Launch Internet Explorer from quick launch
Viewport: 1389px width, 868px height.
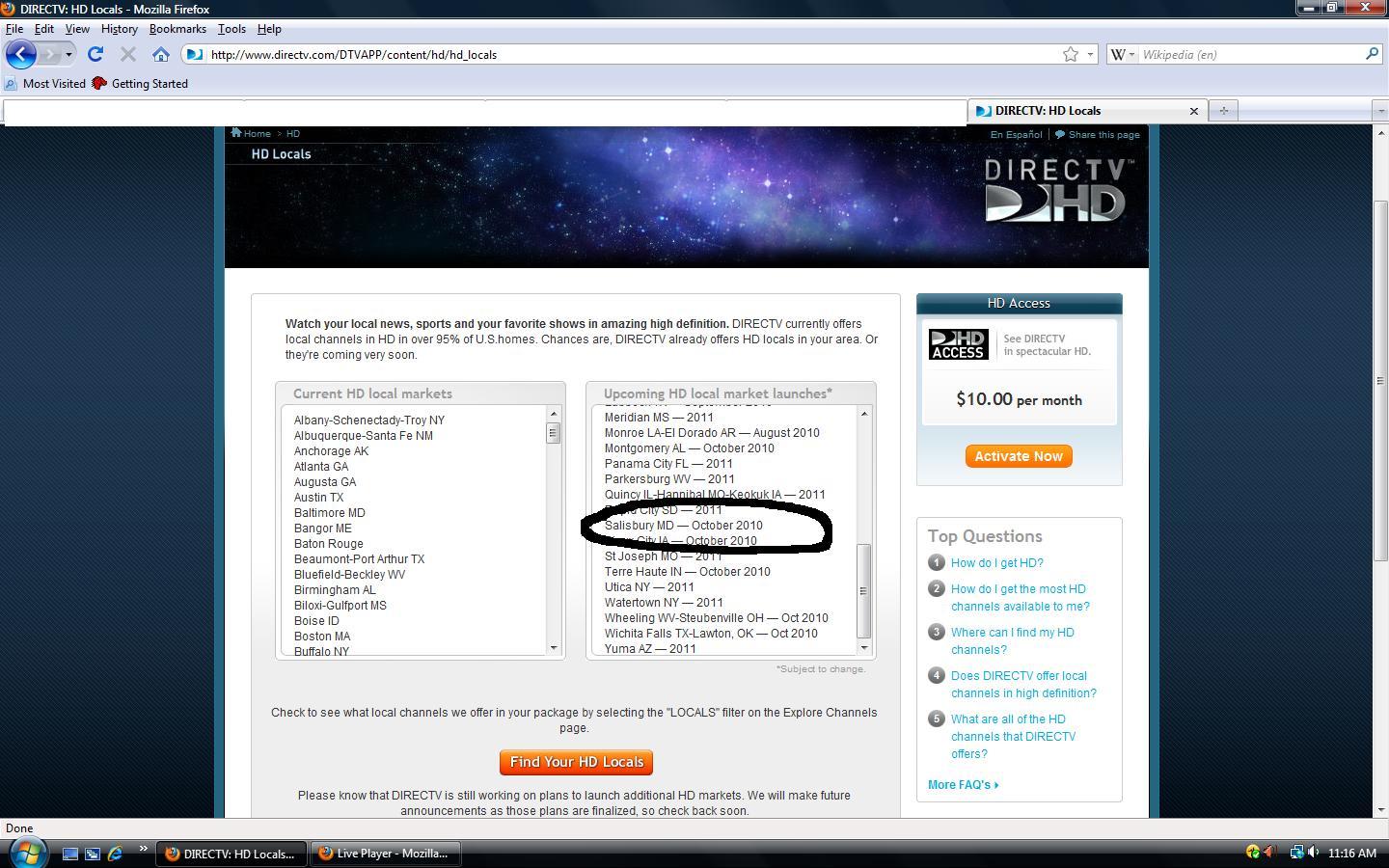pyautogui.click(x=115, y=854)
